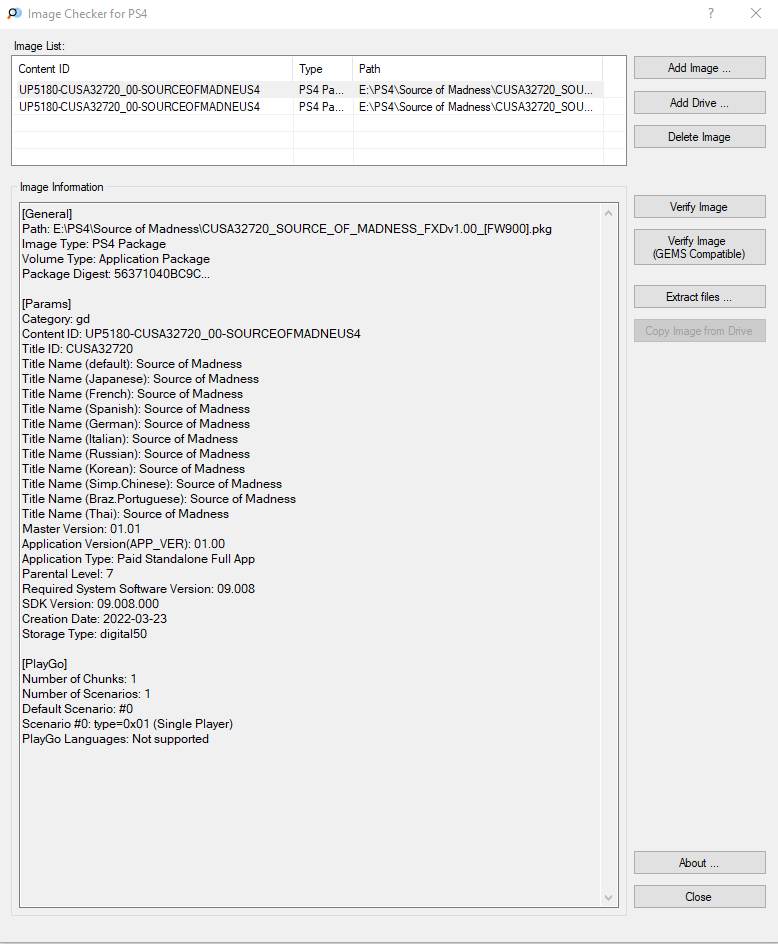
Task: Click the Number of Chunks: 1 line
Action: [79, 679]
